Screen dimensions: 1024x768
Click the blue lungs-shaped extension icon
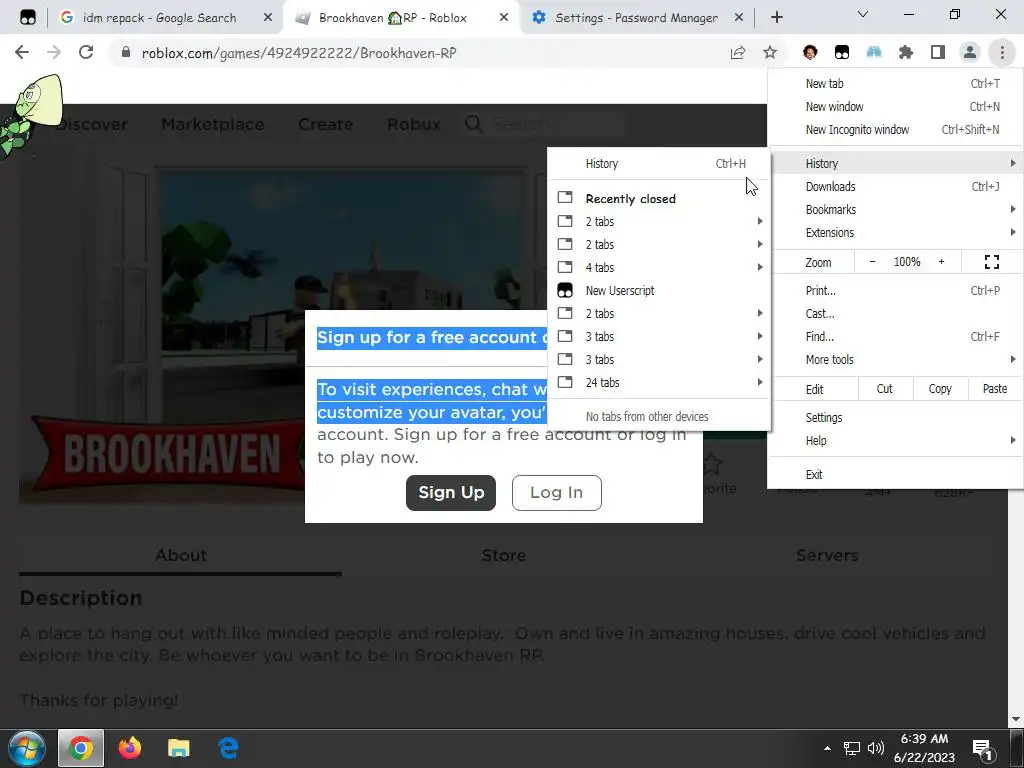coord(874,52)
